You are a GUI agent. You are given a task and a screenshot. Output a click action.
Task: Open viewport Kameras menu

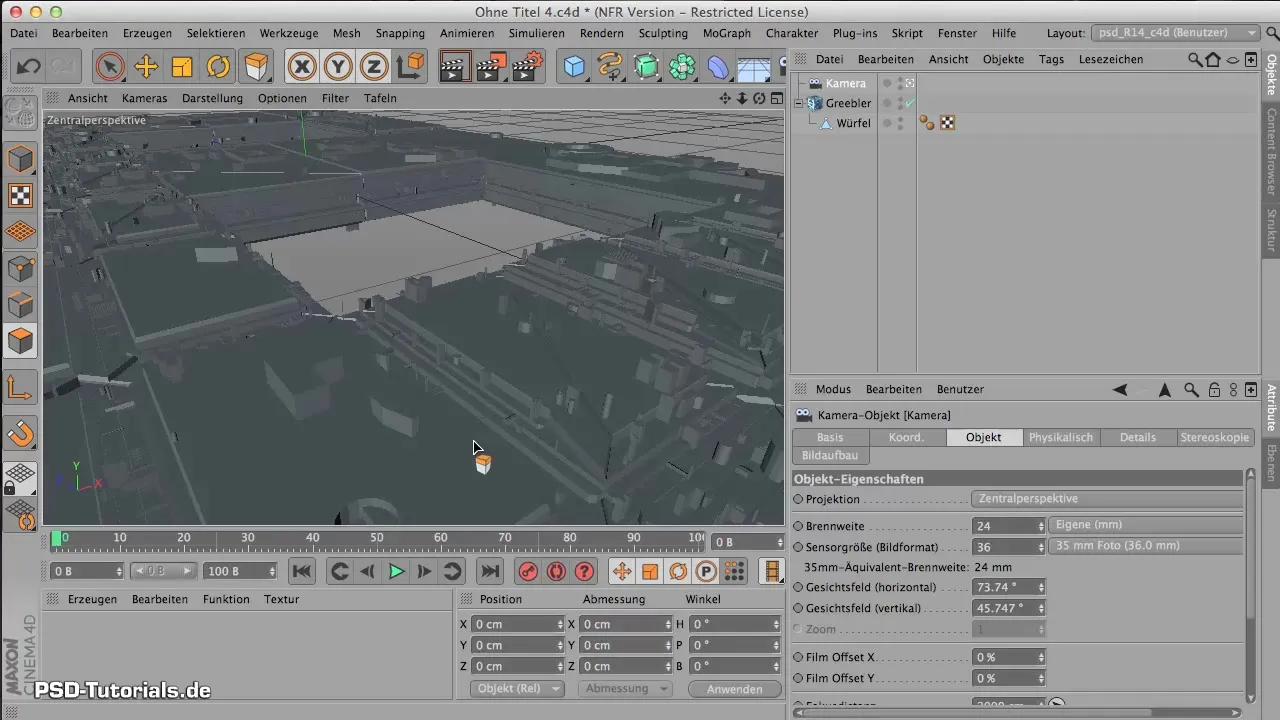coord(145,98)
